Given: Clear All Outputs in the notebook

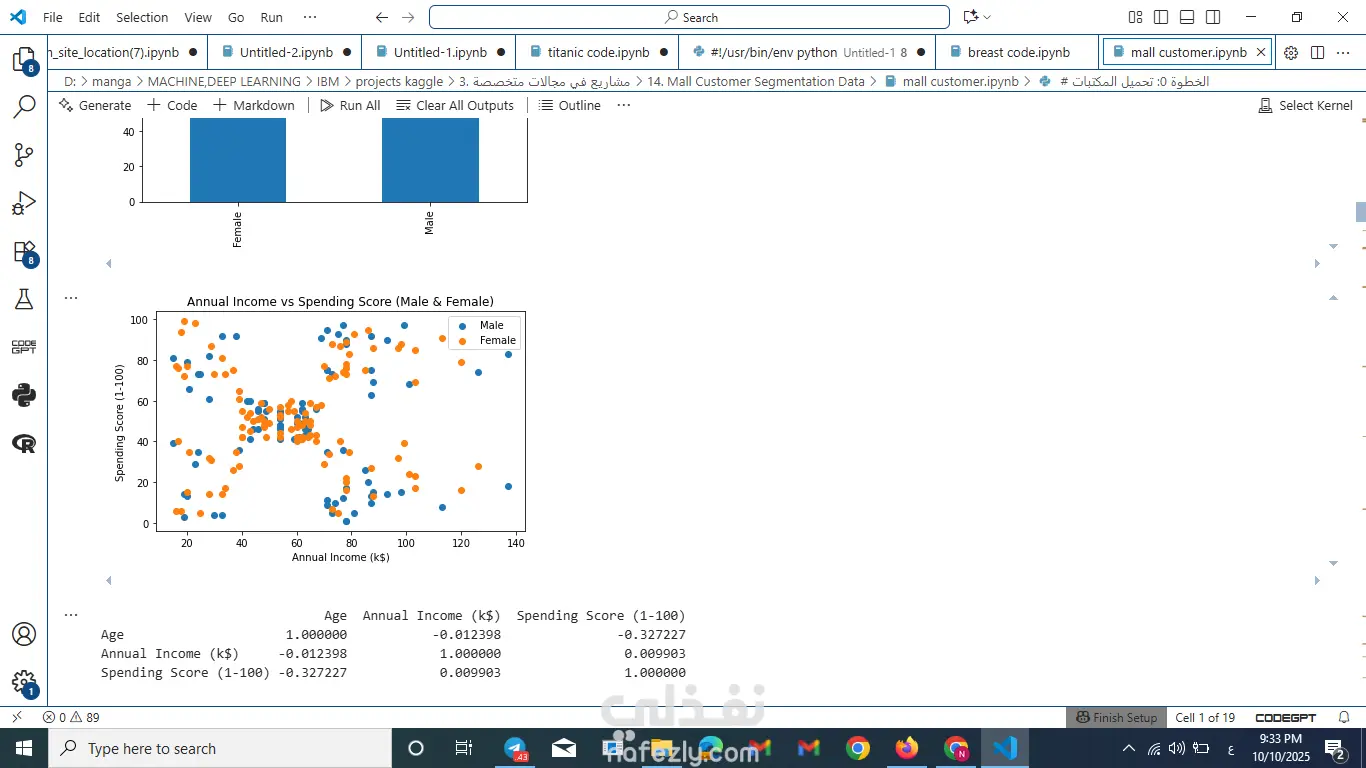Looking at the screenshot, I should (x=455, y=105).
